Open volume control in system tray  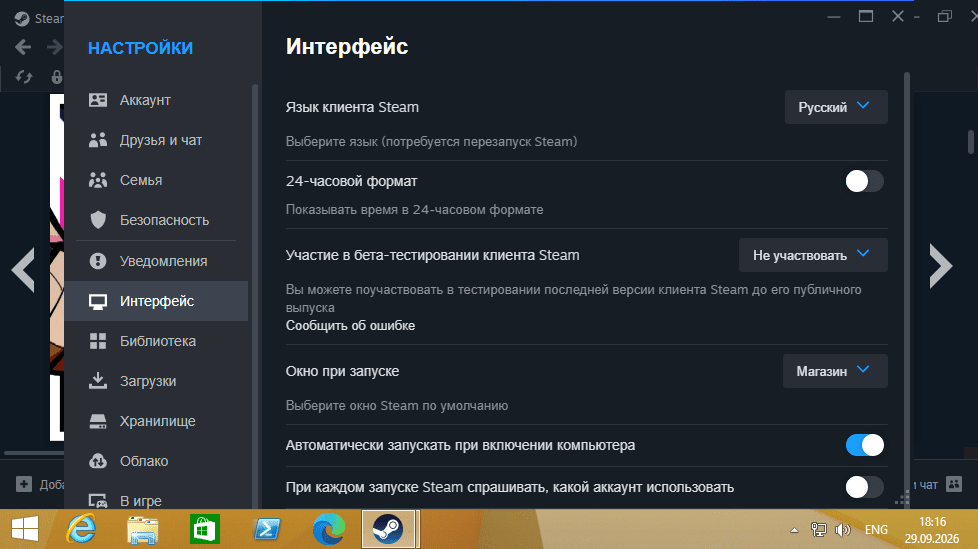pos(843,530)
